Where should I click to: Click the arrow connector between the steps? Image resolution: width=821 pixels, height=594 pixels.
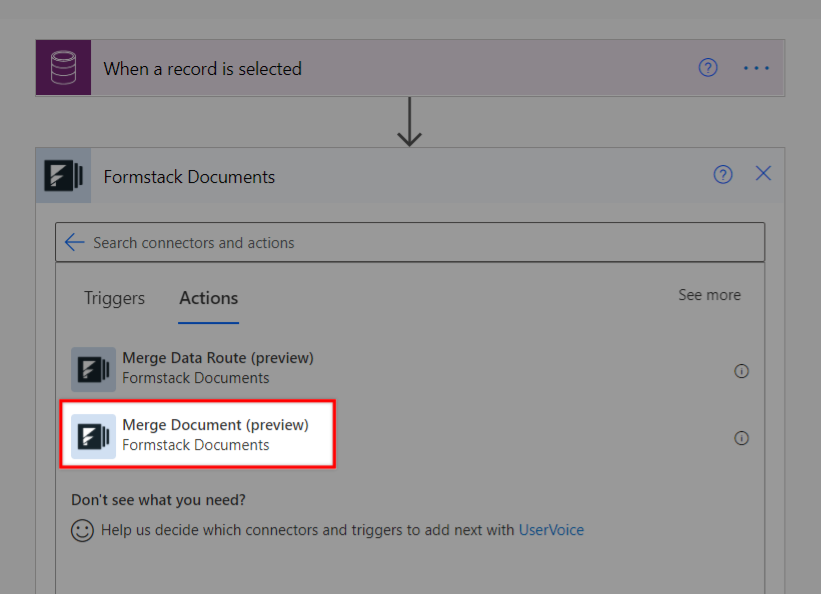point(409,122)
